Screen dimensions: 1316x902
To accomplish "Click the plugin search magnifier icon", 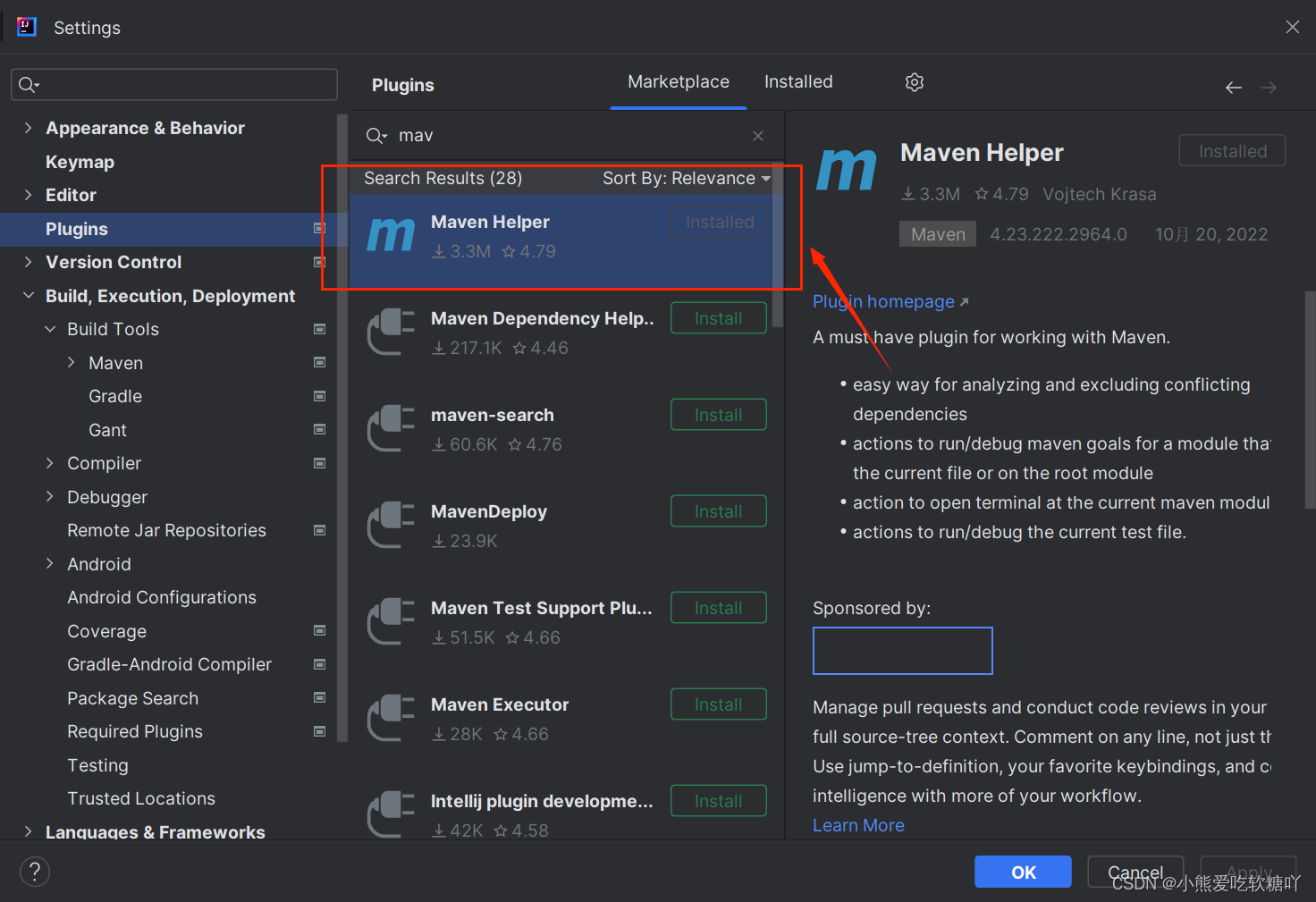I will 376,136.
